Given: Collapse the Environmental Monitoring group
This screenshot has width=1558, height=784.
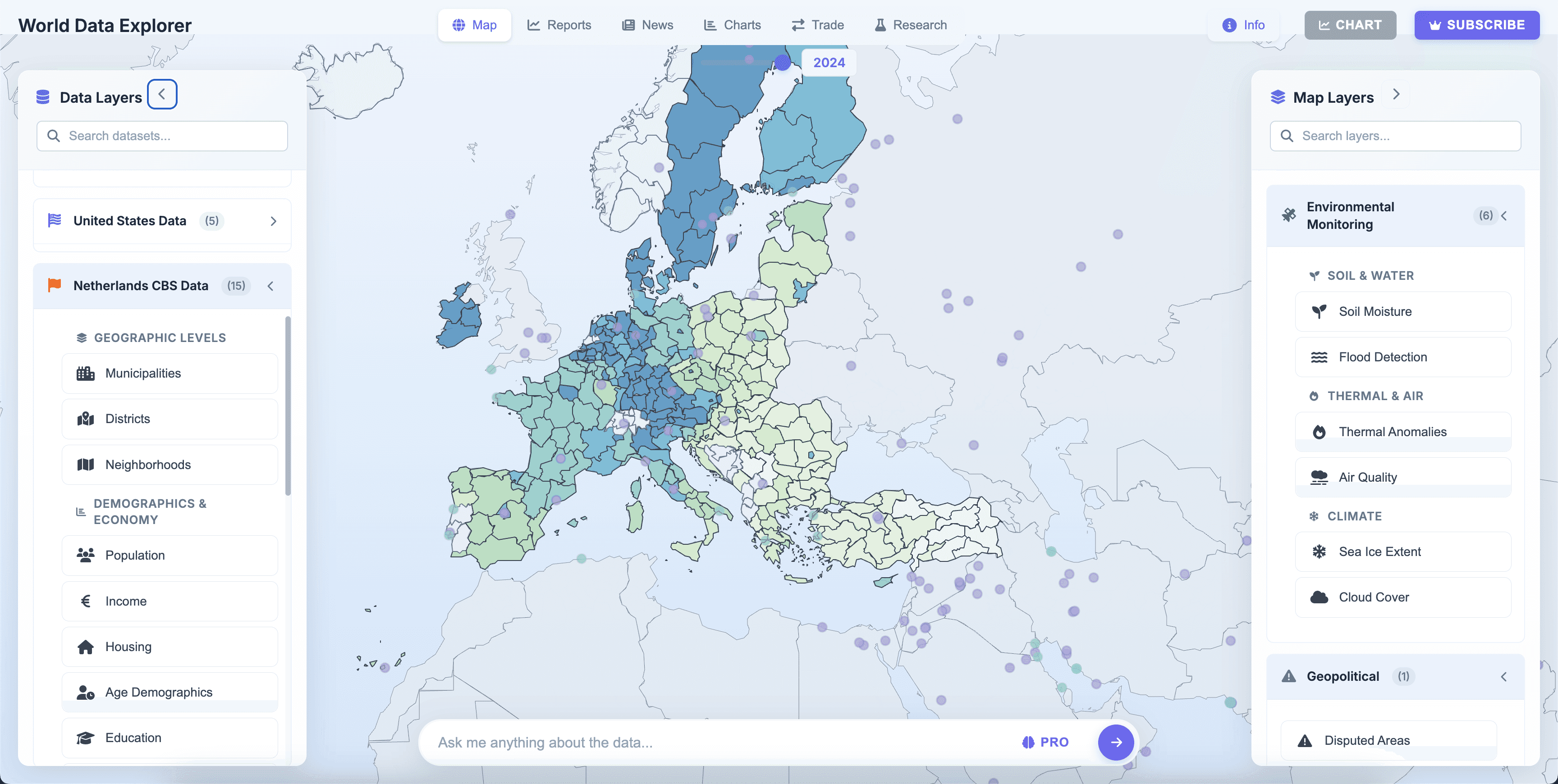Looking at the screenshot, I should point(1503,216).
